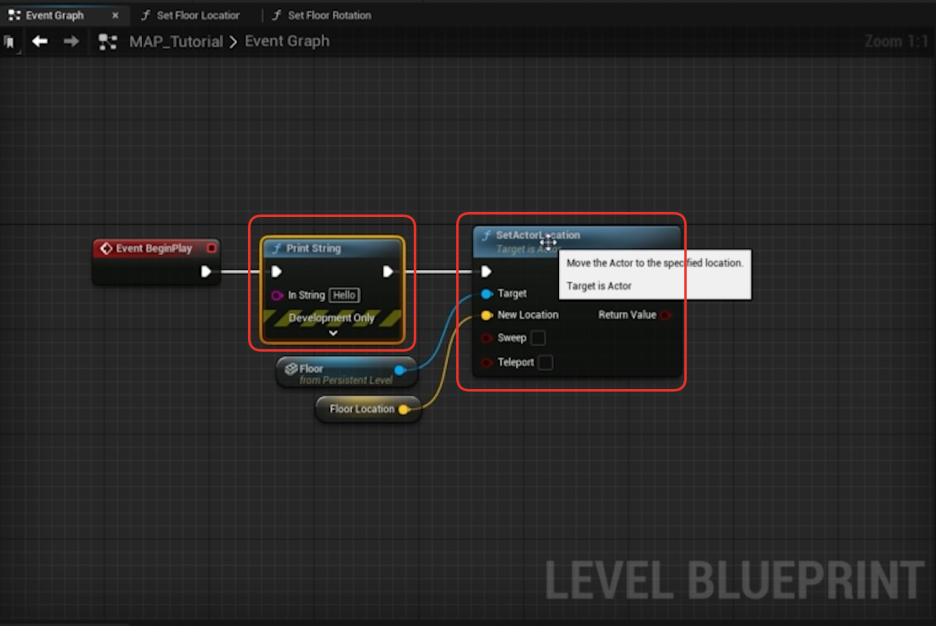Image resolution: width=936 pixels, height=626 pixels.
Task: Select the Event BeginPlay node title
Action: point(154,248)
